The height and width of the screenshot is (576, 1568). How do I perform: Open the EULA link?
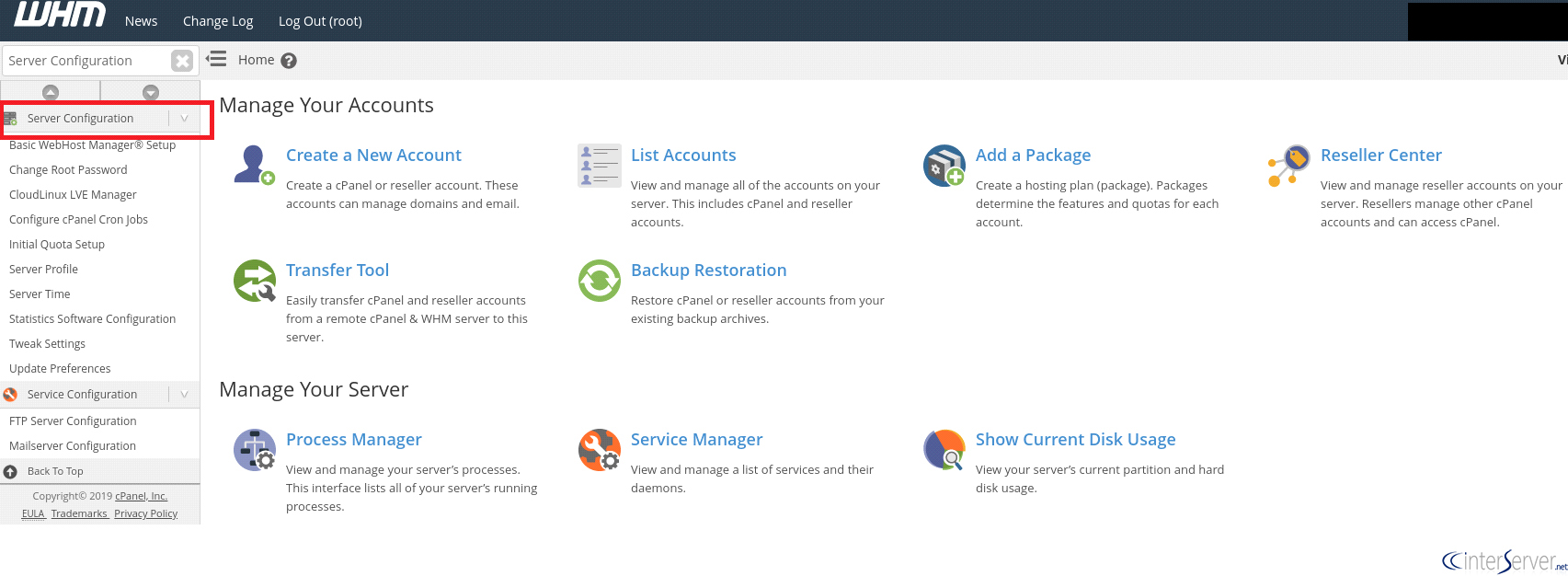click(x=33, y=513)
